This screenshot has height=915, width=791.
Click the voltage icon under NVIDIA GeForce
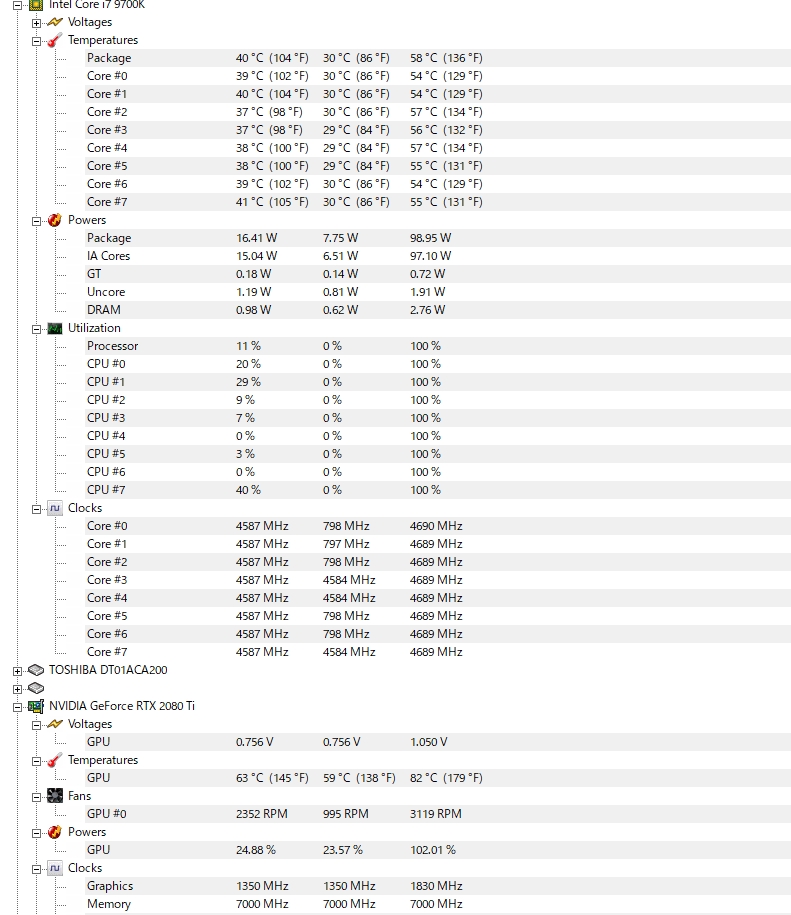[x=55, y=724]
